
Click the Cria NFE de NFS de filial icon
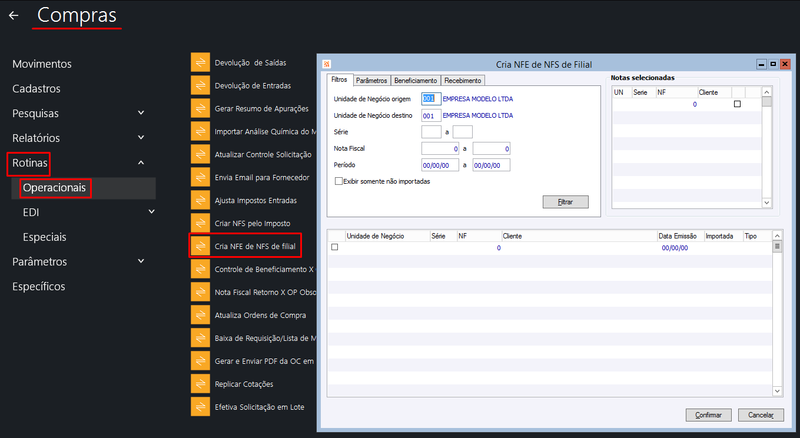pyautogui.click(x=201, y=246)
